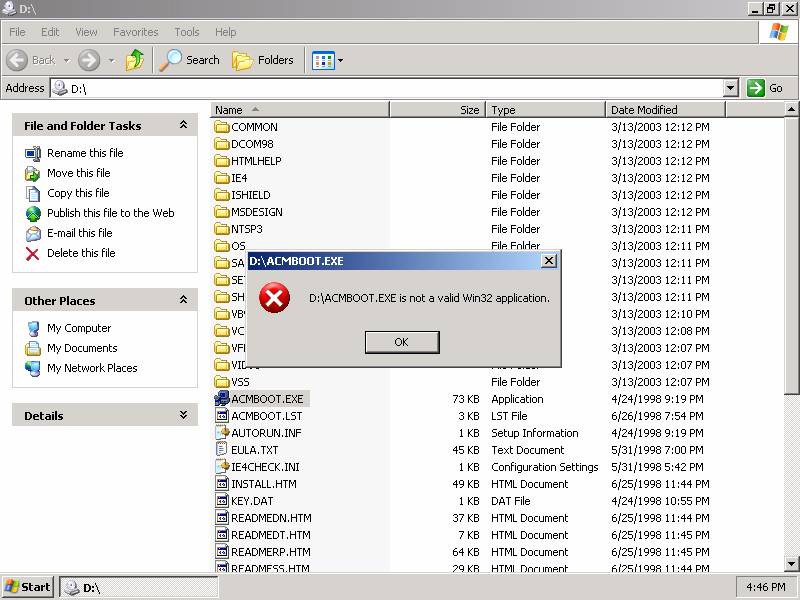Viewport: 800px width, 600px height.
Task: Click the D:\ taskbar button
Action: pyautogui.click(x=139, y=588)
